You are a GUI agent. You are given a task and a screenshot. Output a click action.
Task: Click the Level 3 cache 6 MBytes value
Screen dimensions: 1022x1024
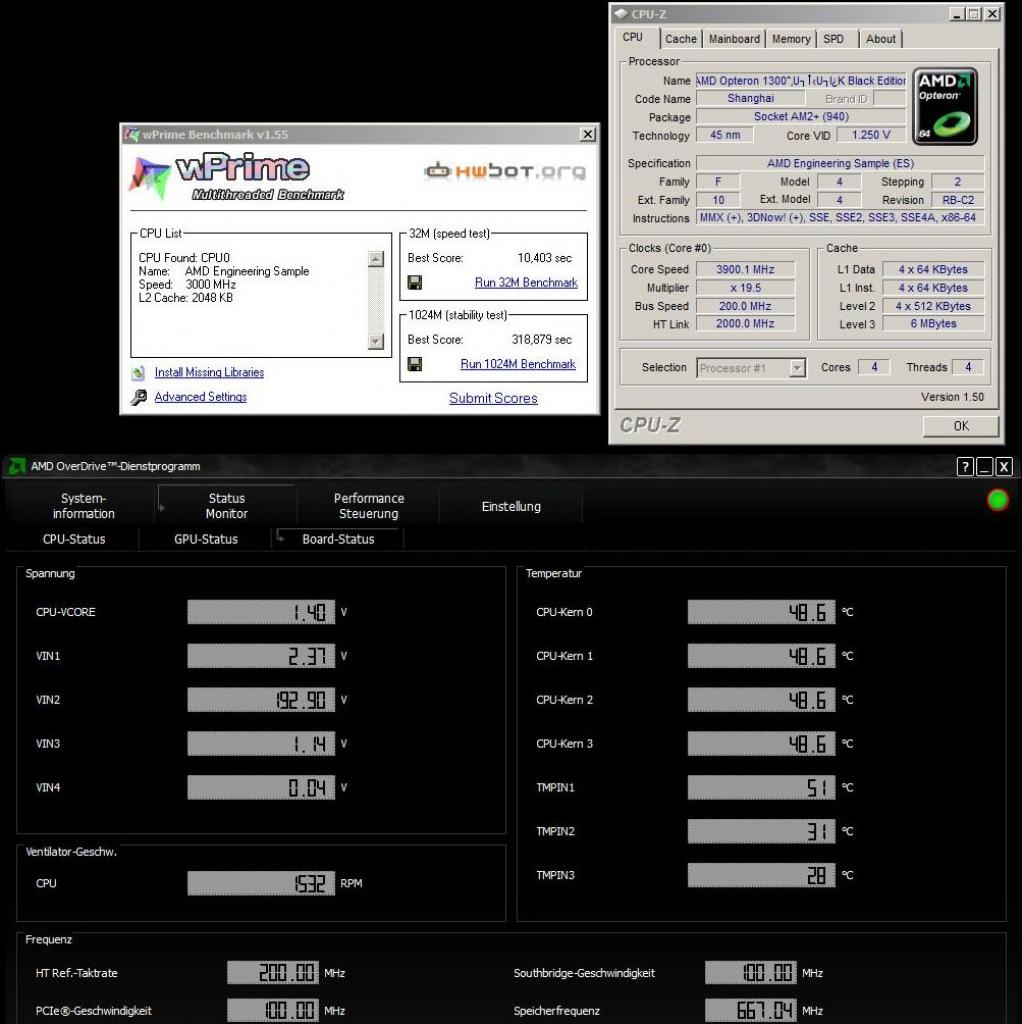[x=933, y=323]
